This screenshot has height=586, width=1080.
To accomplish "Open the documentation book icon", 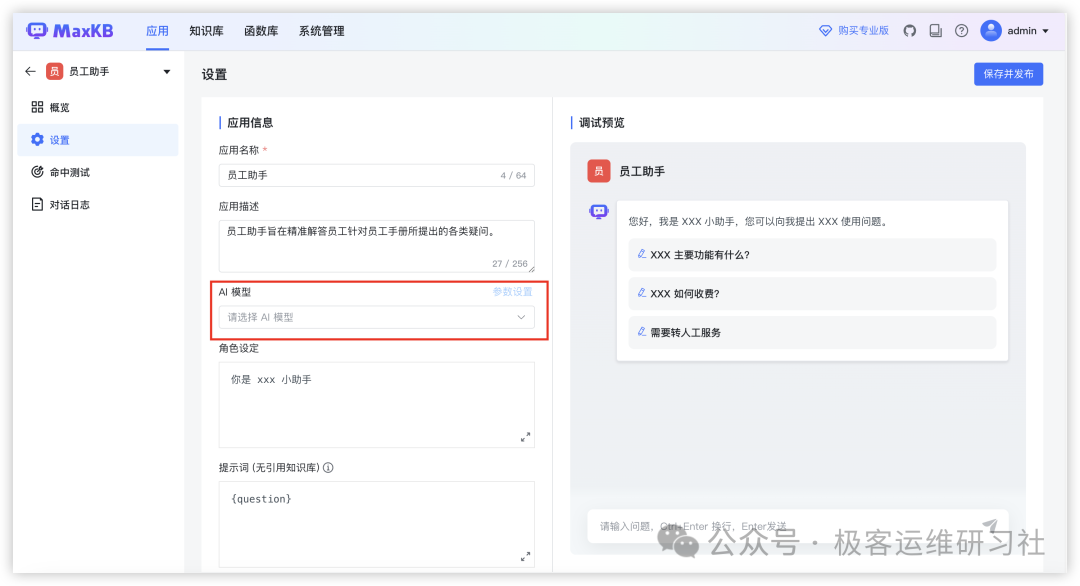I will (x=935, y=31).
